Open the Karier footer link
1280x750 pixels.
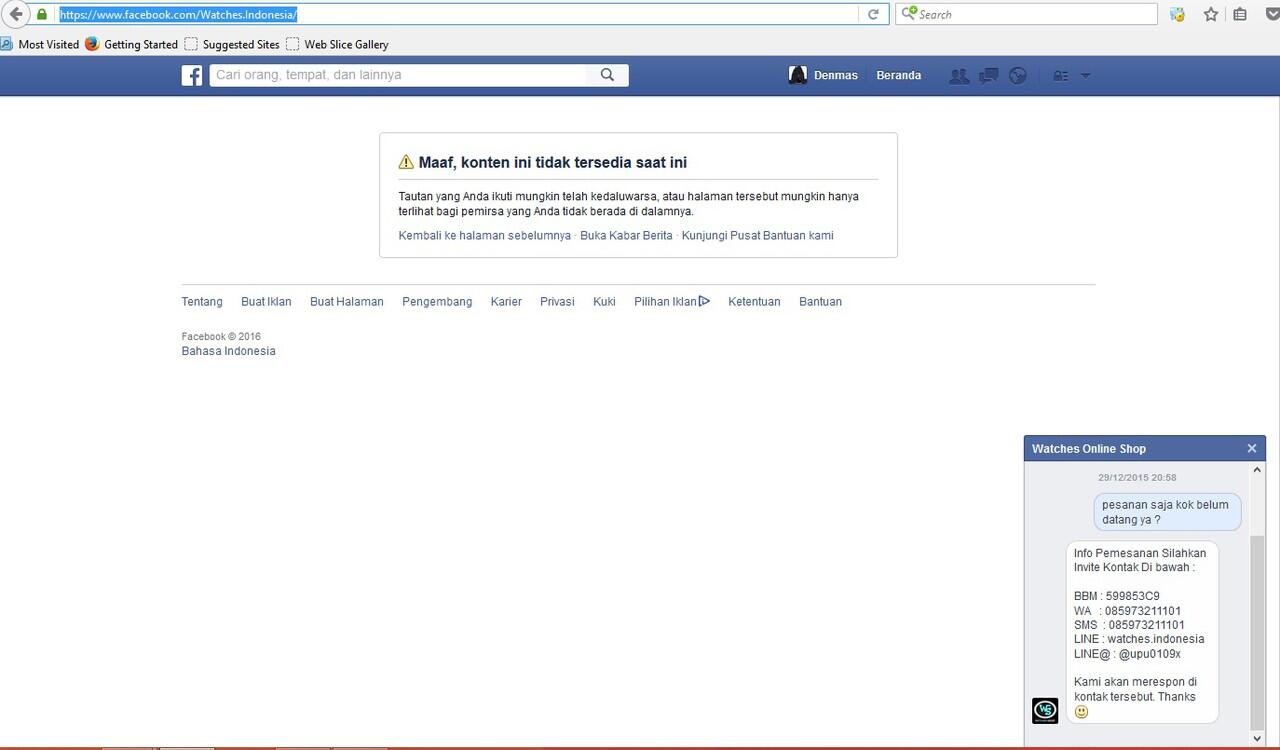tap(506, 301)
